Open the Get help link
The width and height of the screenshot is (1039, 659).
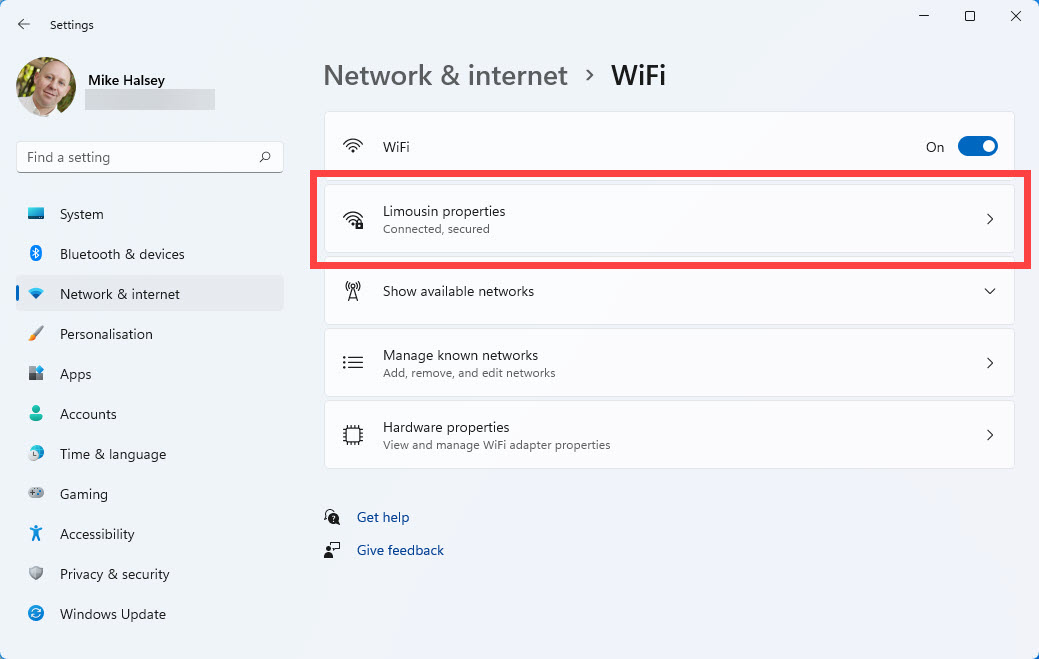[383, 517]
